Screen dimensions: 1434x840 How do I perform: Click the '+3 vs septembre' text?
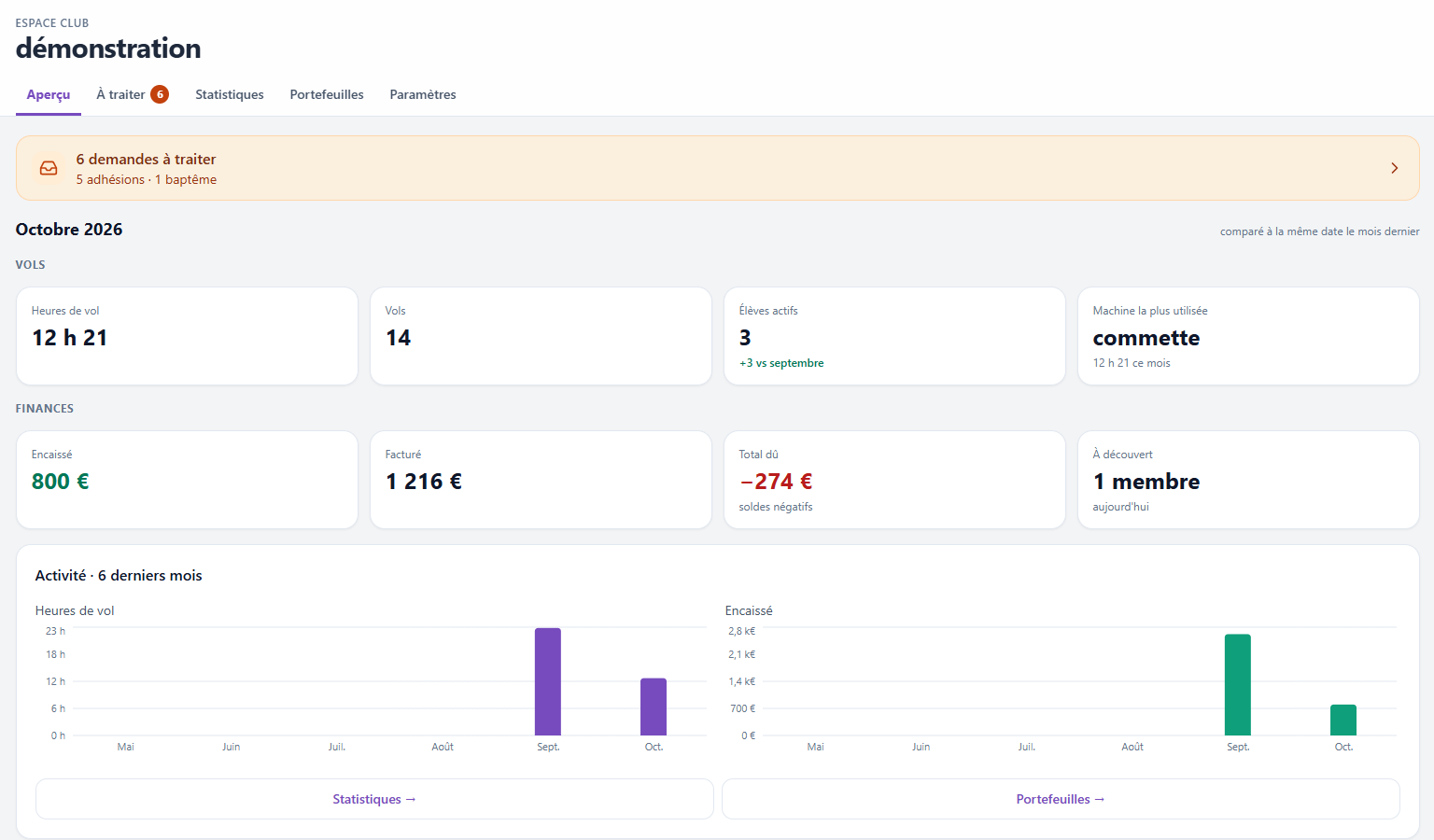[781, 363]
